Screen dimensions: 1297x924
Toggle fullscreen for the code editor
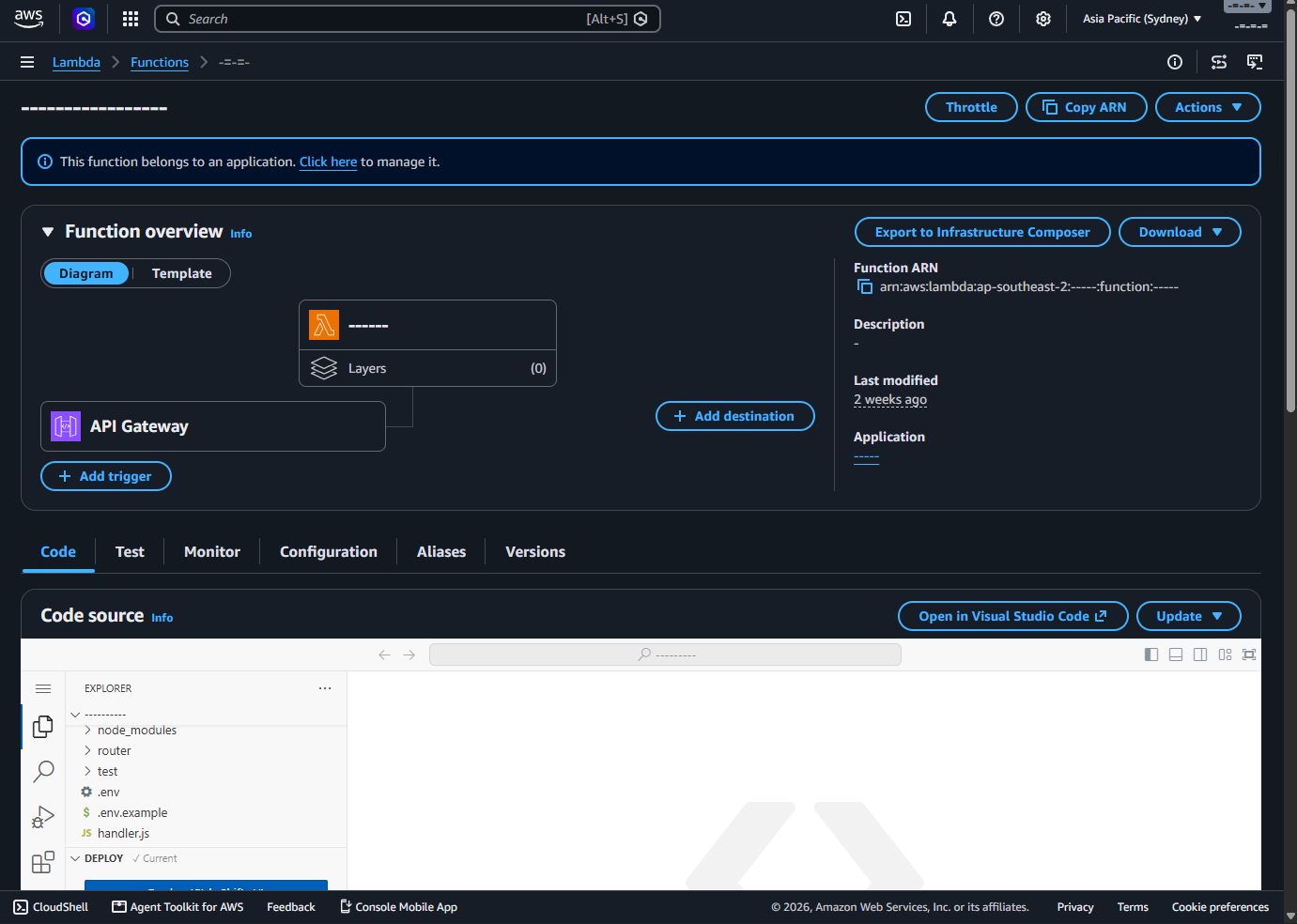[1249, 654]
